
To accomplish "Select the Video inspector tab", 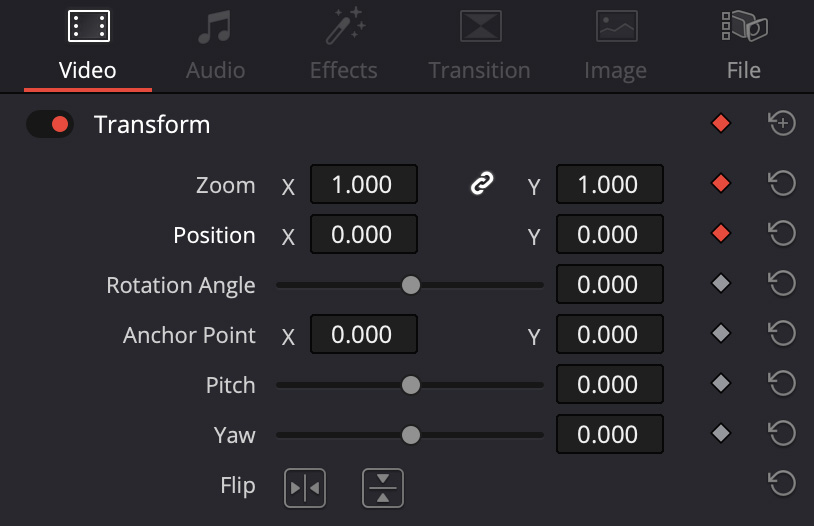I will [88, 46].
